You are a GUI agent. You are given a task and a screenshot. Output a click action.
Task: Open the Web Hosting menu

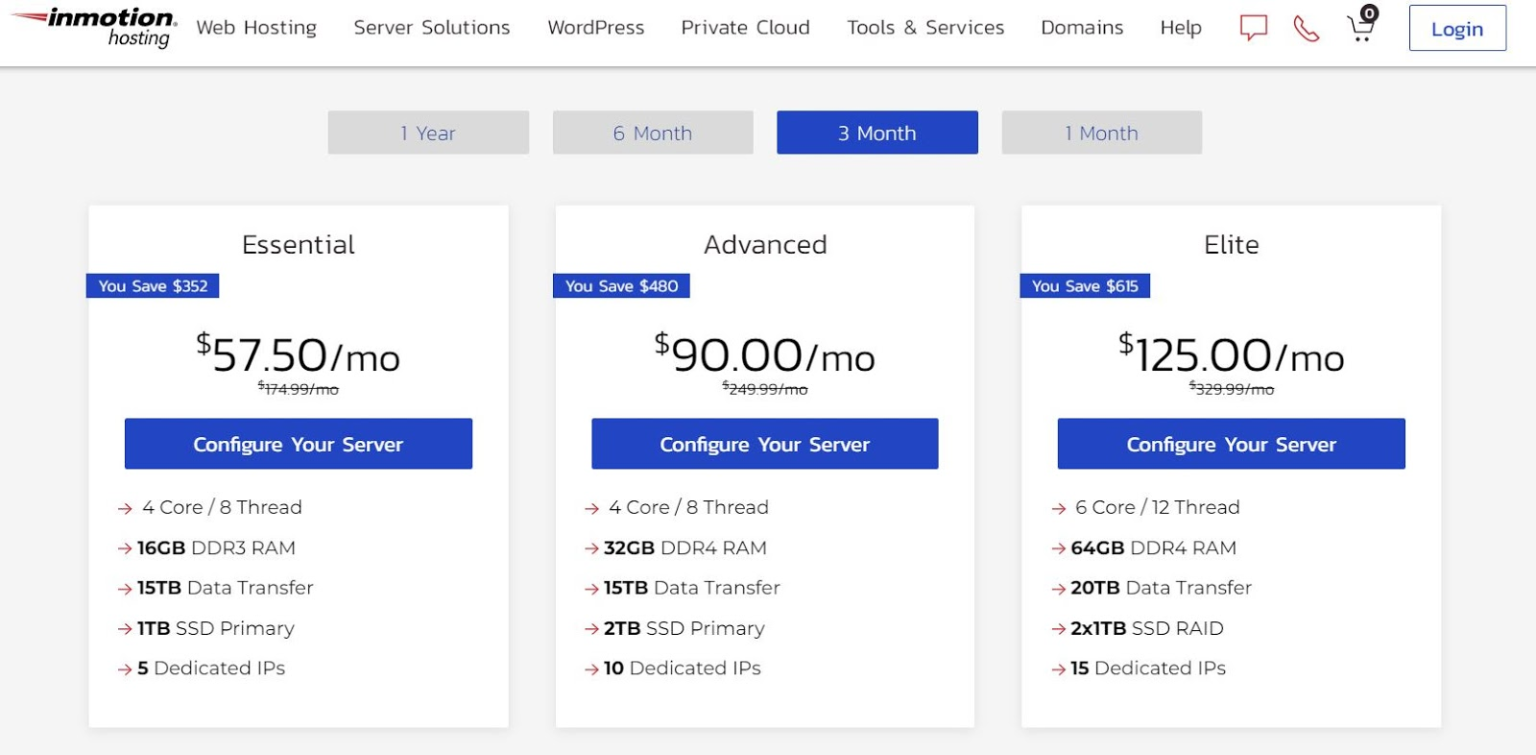click(x=256, y=28)
